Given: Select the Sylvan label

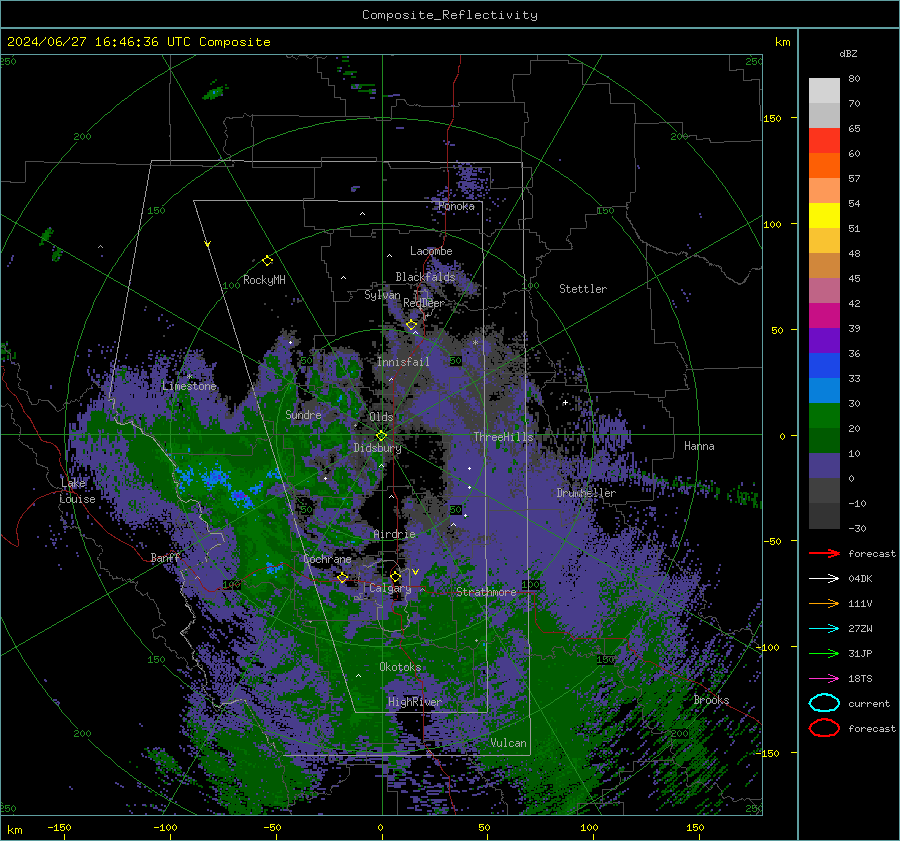Looking at the screenshot, I should tap(382, 295).
